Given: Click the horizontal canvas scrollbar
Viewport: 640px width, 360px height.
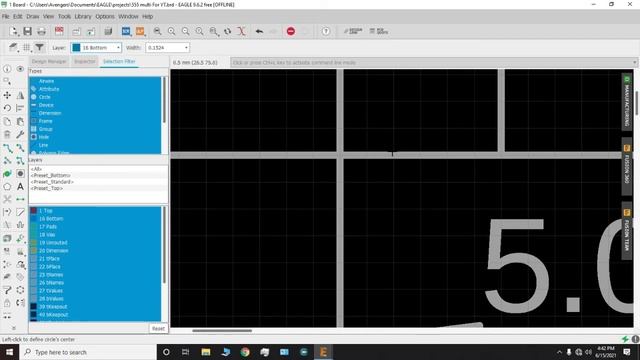Looking at the screenshot, I should [x=222, y=331].
